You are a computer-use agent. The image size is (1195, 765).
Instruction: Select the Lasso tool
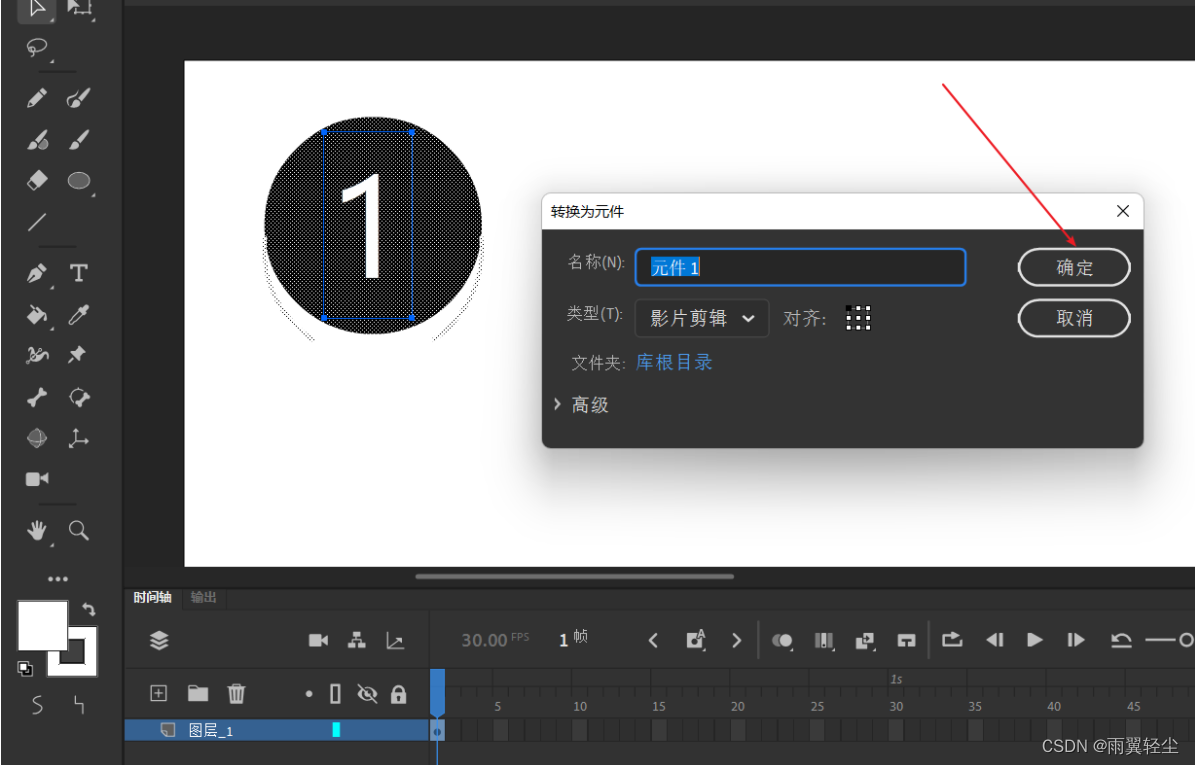pyautogui.click(x=37, y=48)
